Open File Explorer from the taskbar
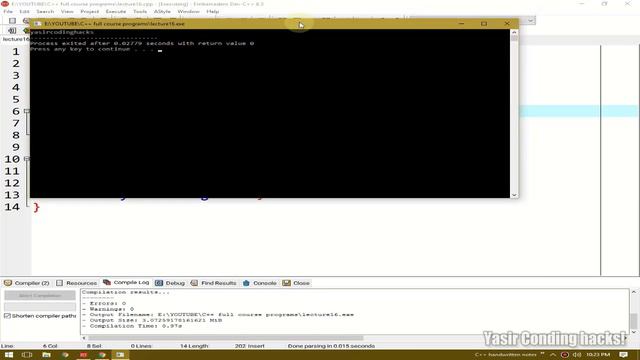Image resolution: width=640 pixels, height=360 pixels. point(46,355)
